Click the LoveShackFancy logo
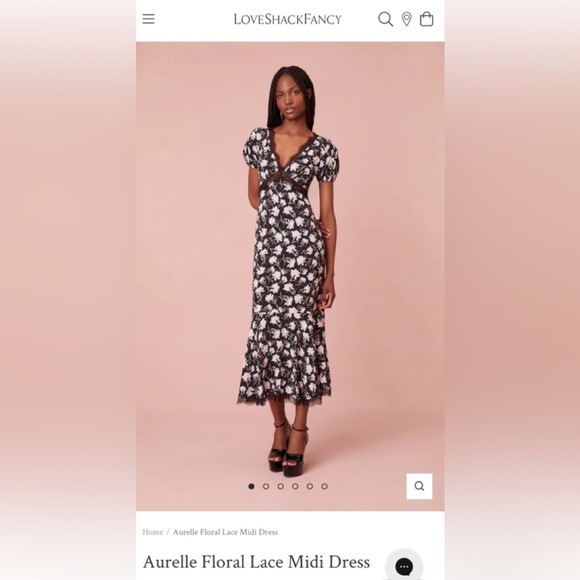 tap(287, 19)
